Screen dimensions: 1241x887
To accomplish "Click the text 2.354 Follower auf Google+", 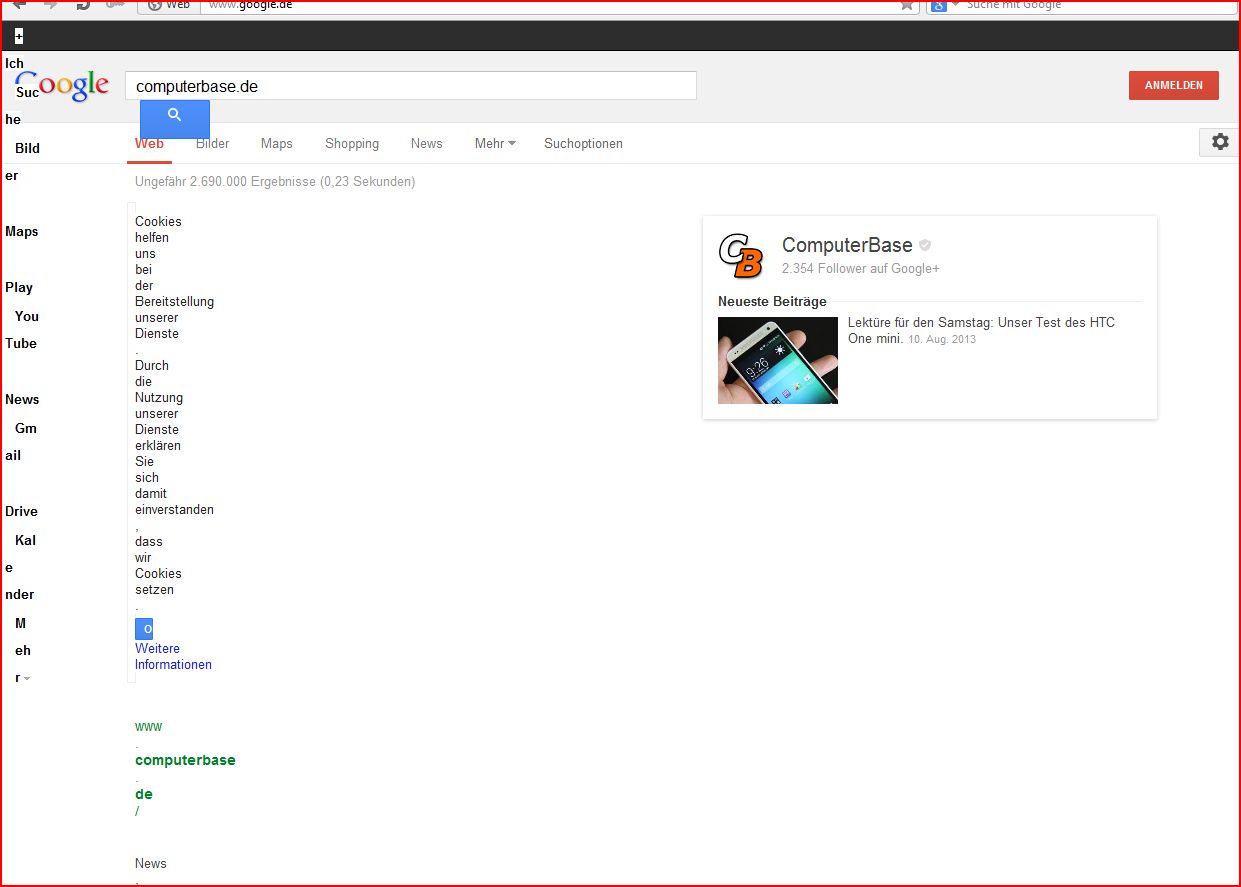I will point(861,269).
